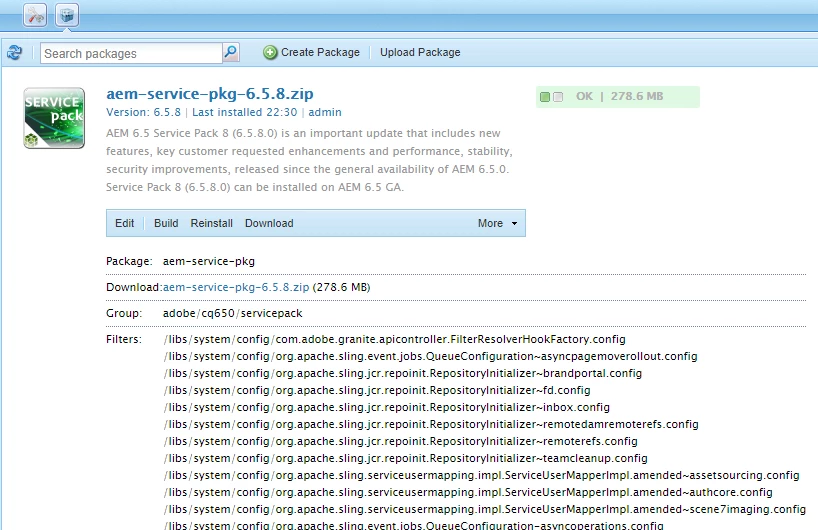
Task: Select RepositoryInitializer~fd.config filter
Action: coord(377,390)
